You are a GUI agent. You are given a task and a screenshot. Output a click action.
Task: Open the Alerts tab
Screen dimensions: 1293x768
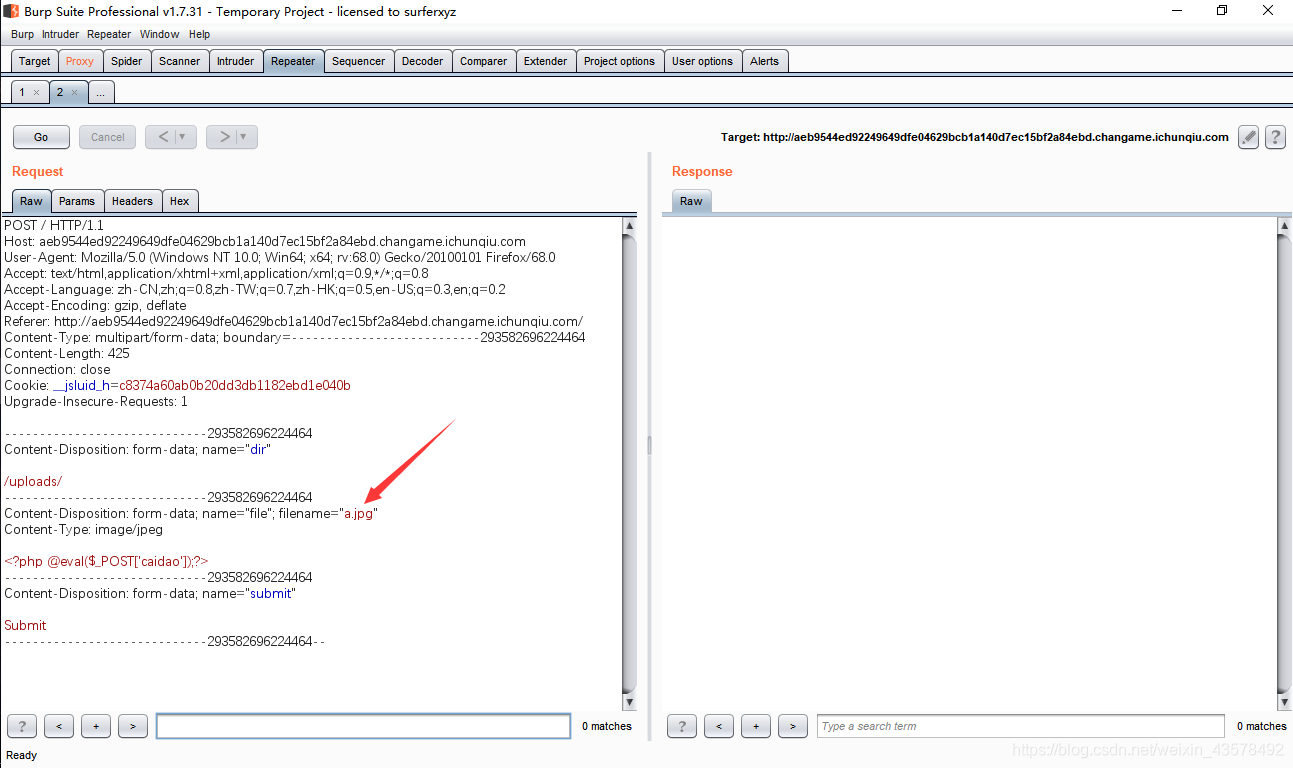765,61
